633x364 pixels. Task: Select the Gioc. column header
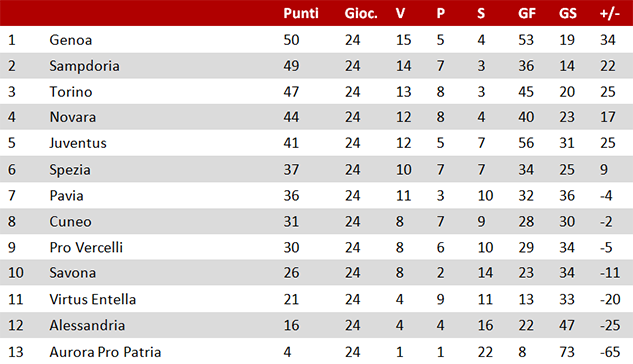click(x=361, y=13)
